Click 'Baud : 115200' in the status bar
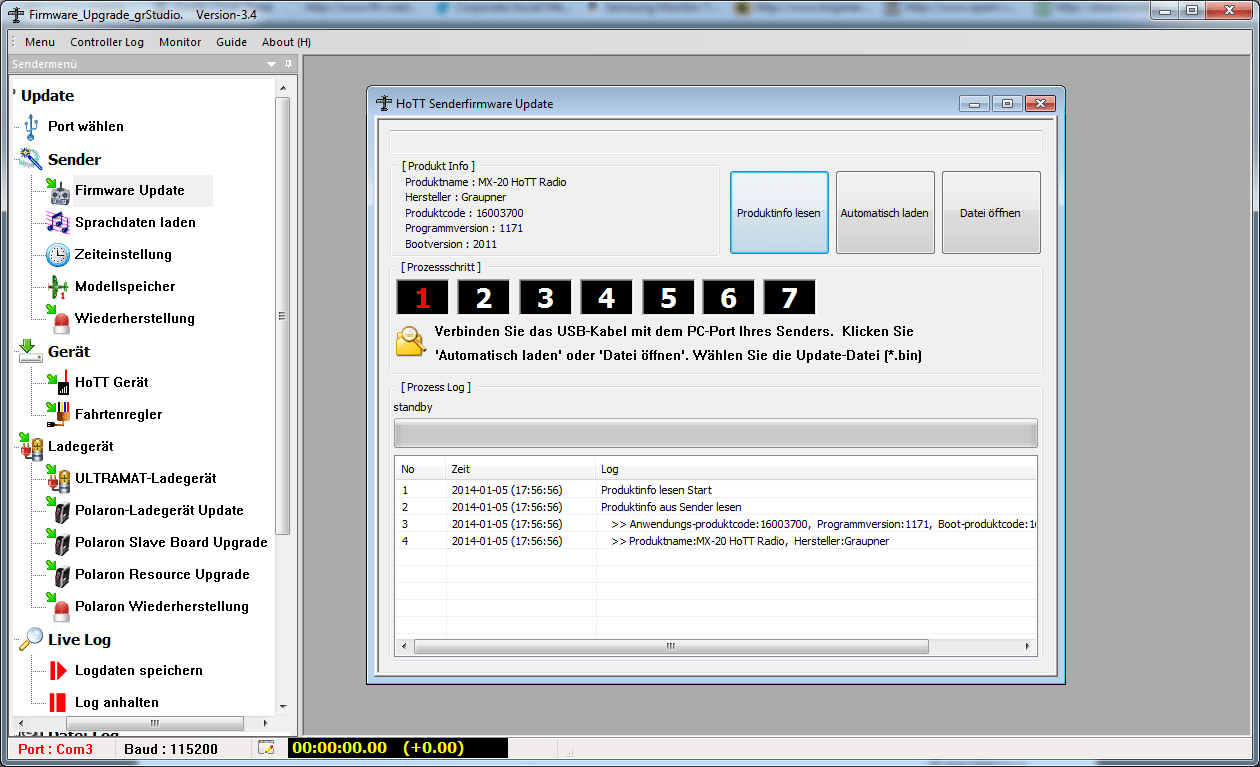 point(171,749)
